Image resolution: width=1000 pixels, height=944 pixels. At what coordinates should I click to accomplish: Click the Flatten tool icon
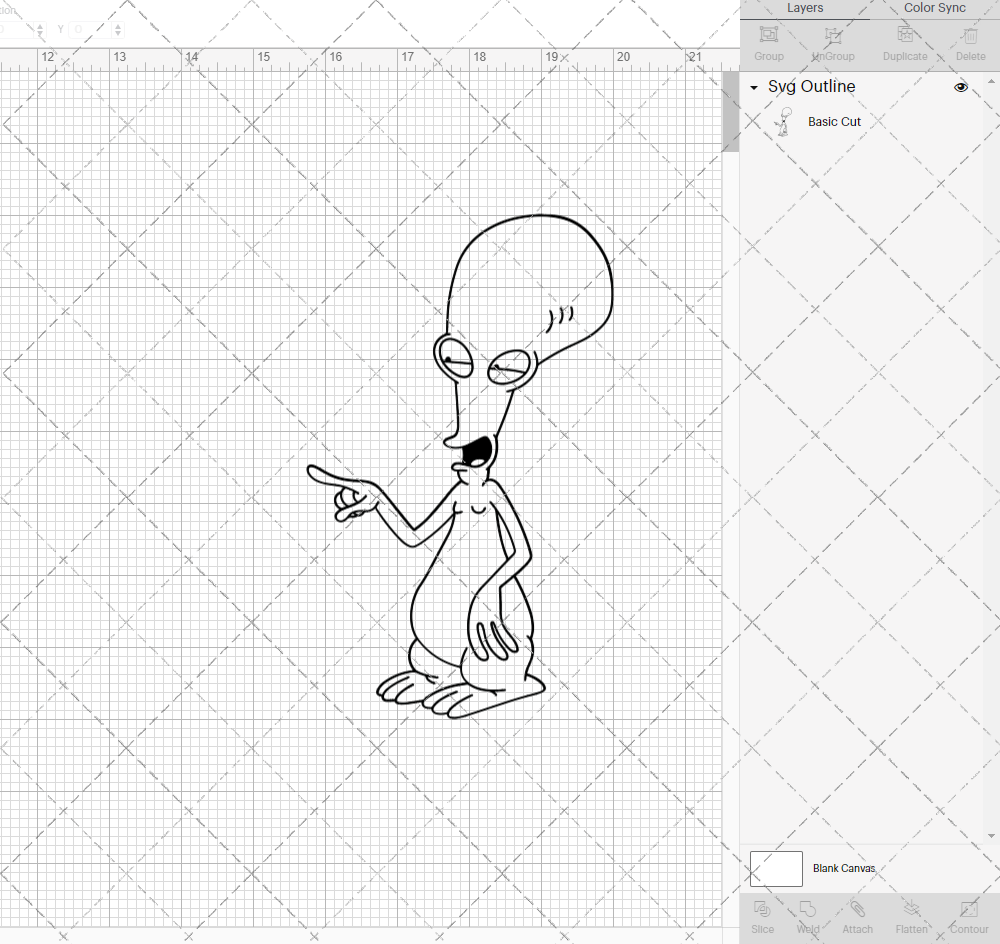point(911,908)
